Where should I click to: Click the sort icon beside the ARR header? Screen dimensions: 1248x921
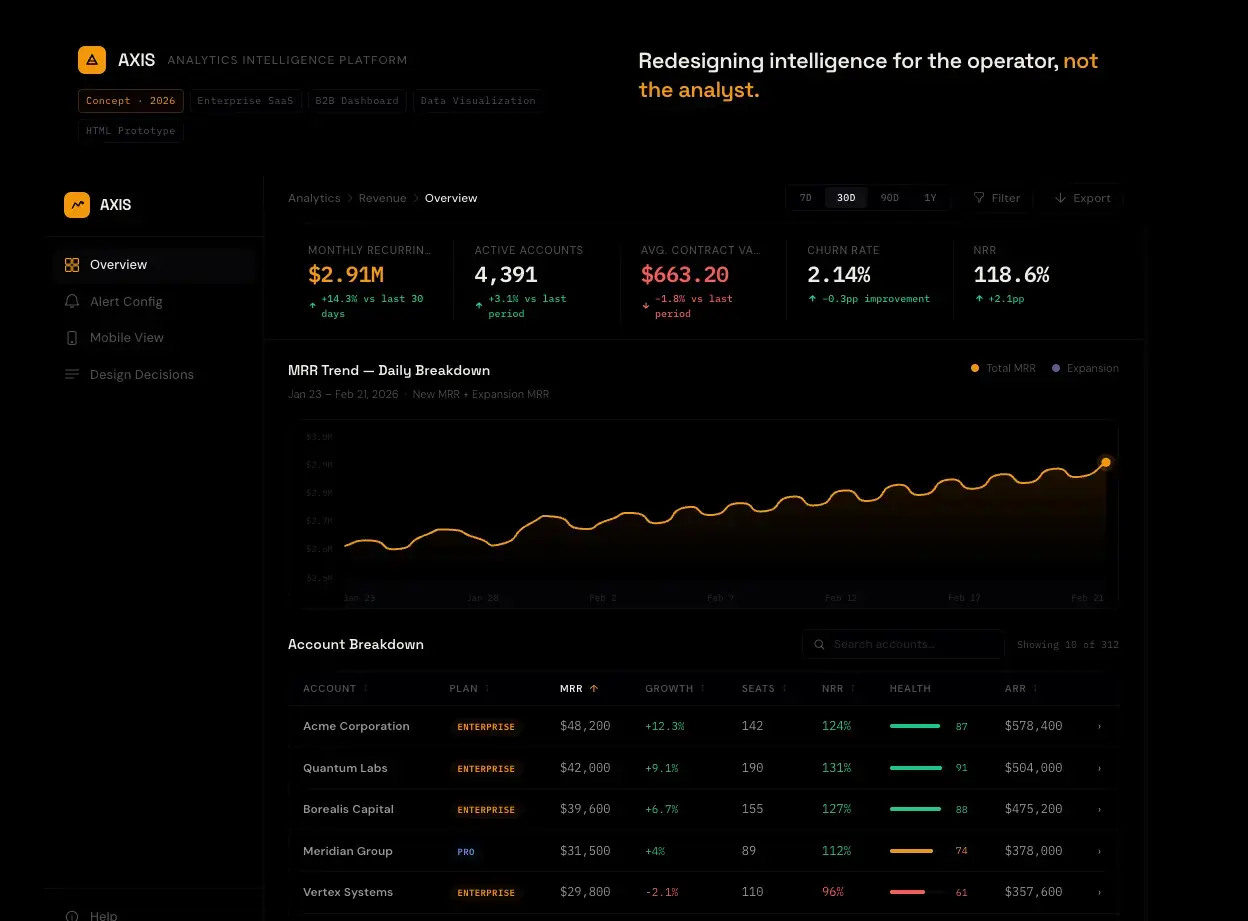tap(1035, 689)
